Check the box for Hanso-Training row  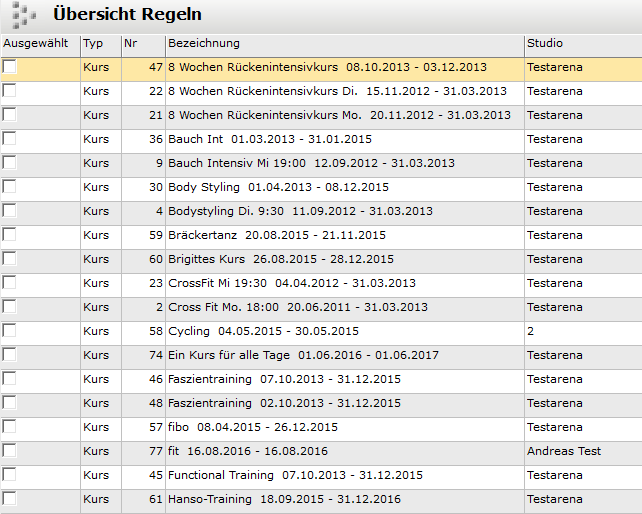point(9,498)
